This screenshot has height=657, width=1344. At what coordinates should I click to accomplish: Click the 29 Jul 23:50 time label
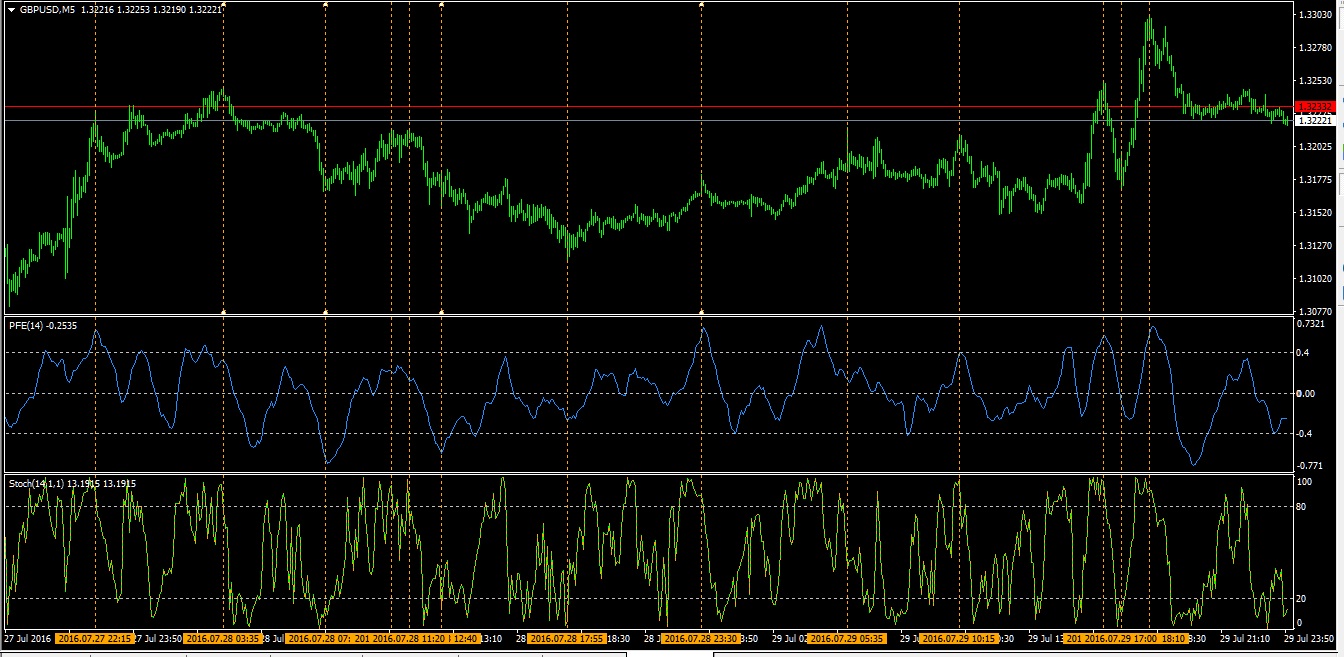(1309, 638)
